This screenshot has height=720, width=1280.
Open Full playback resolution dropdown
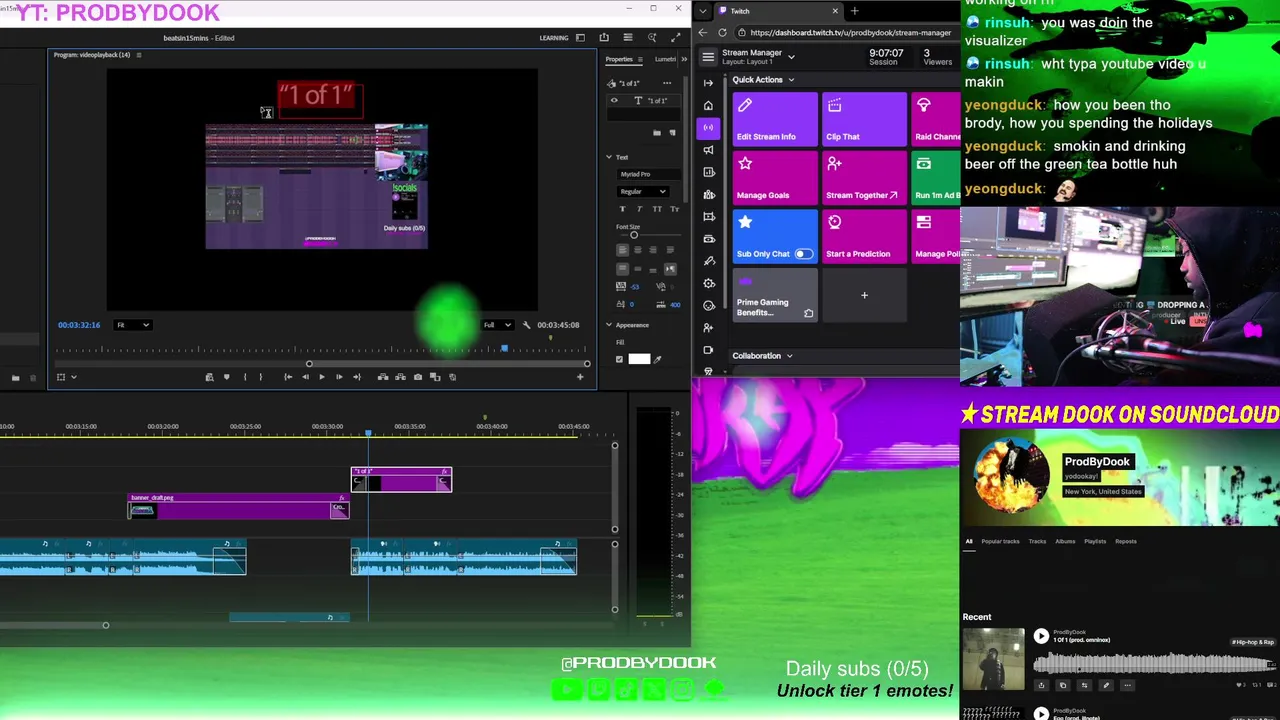click(497, 325)
